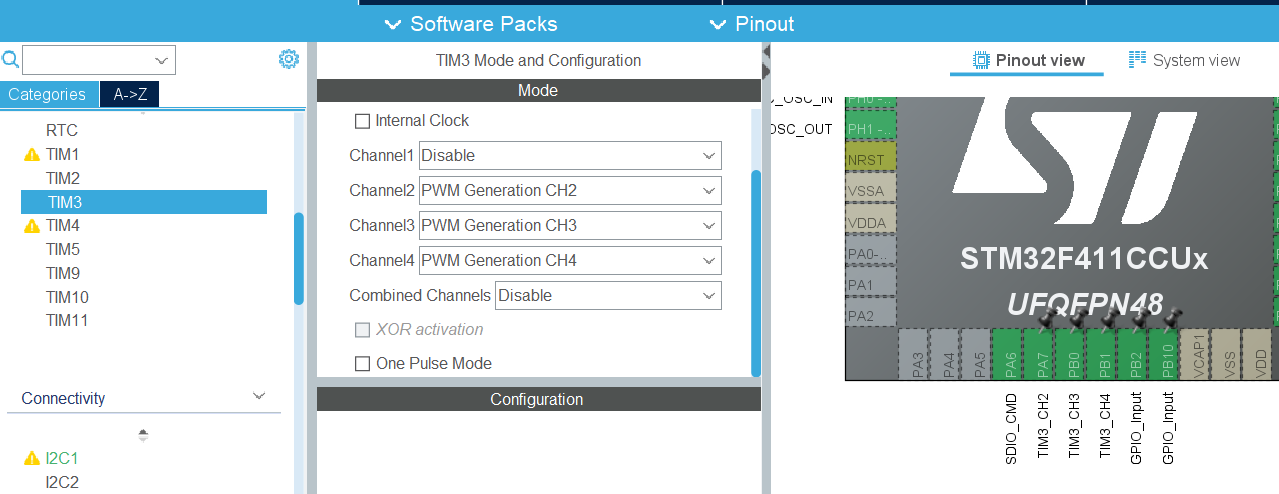Switch to the A->Z tab
The image size is (1279, 494).
tap(130, 94)
